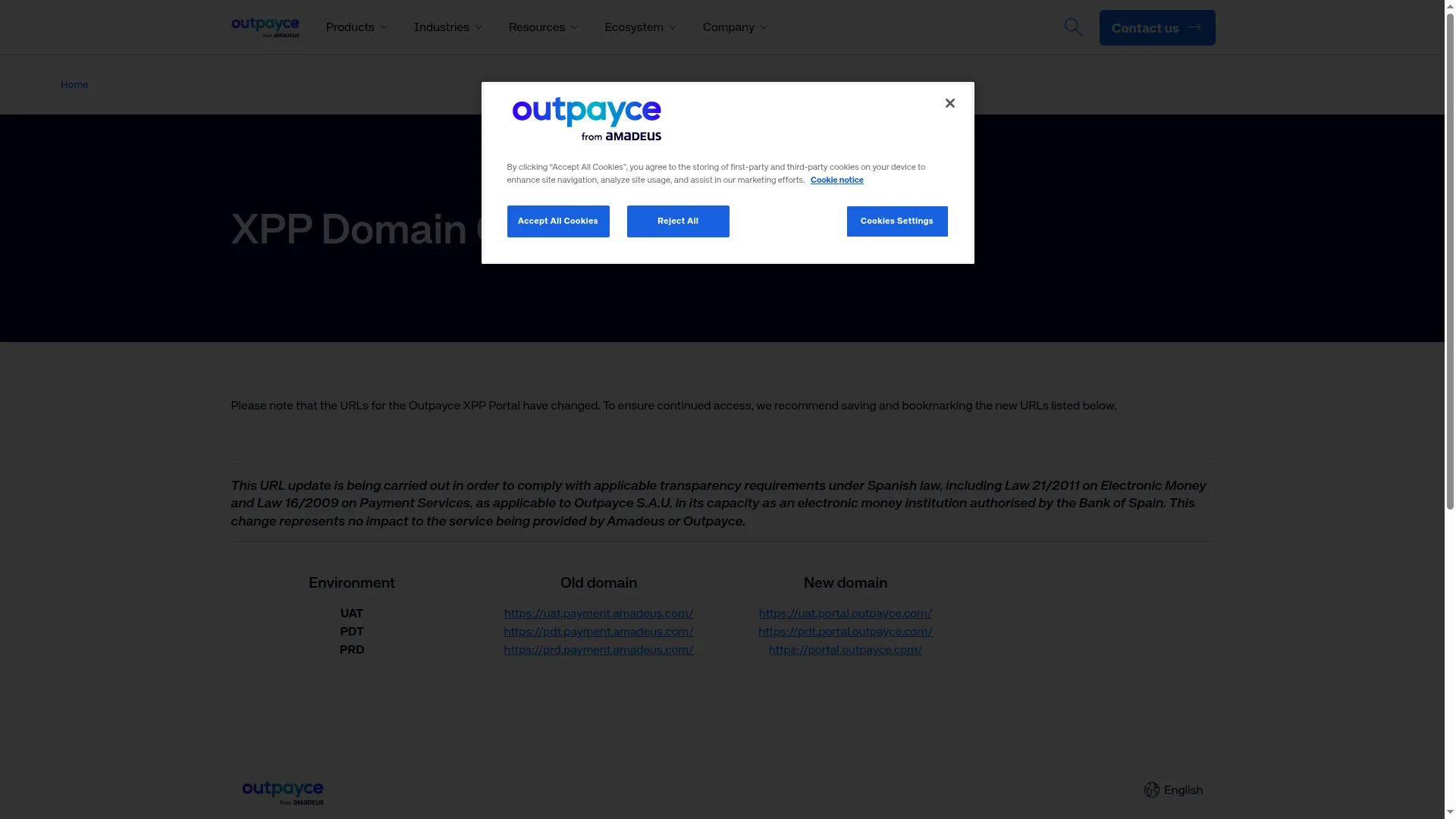The height and width of the screenshot is (819, 1456).
Task: Click the arrow on Contact us button
Action: [x=1194, y=27]
